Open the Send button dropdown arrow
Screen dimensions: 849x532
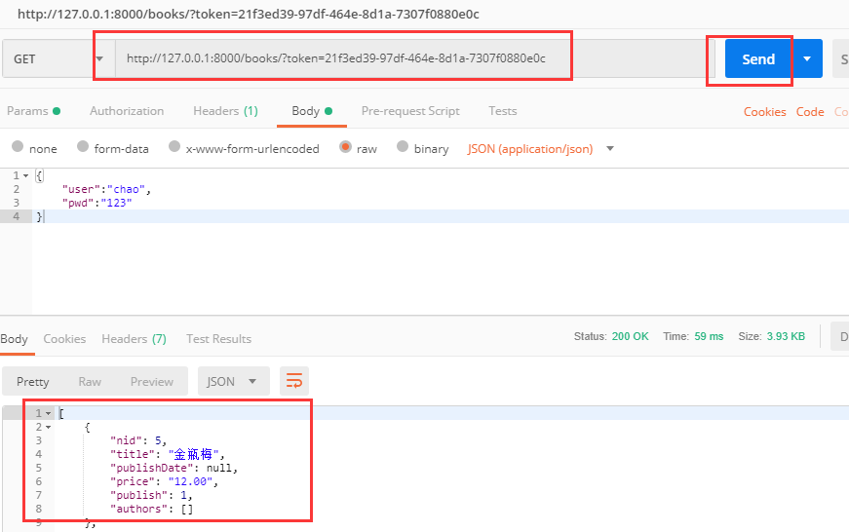pyautogui.click(x=807, y=58)
